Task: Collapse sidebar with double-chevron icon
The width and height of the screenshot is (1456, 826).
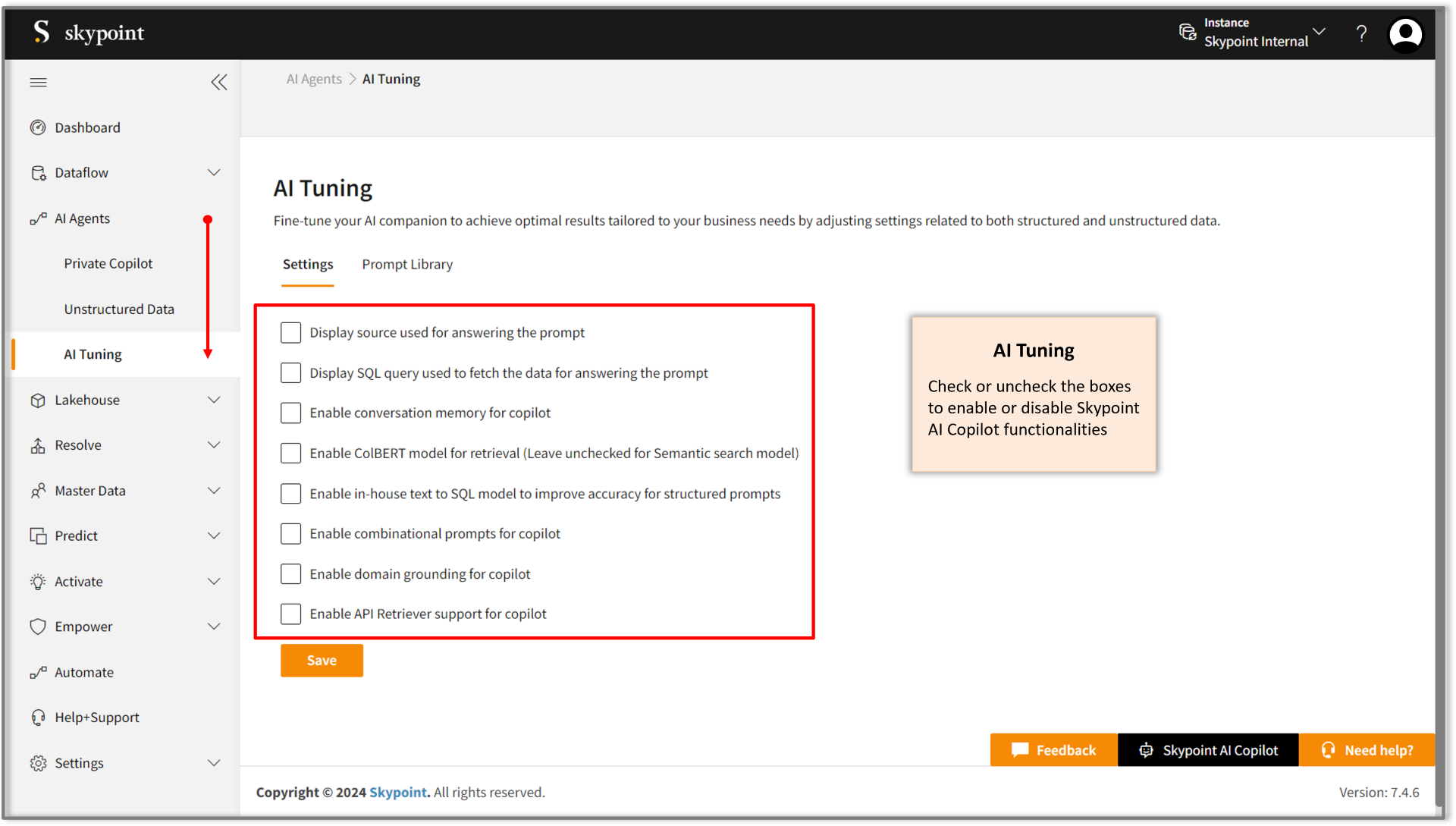Action: pyautogui.click(x=219, y=82)
